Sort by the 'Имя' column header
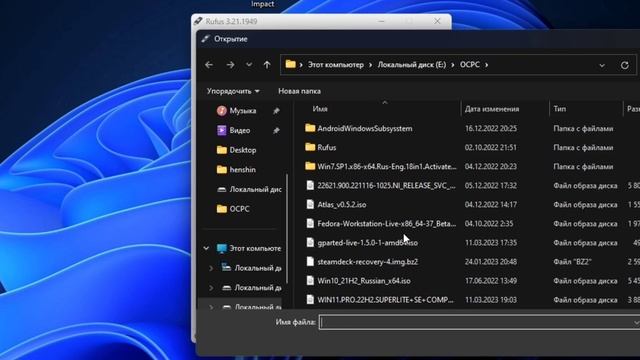Viewport: 640px width, 360px height. (320, 109)
